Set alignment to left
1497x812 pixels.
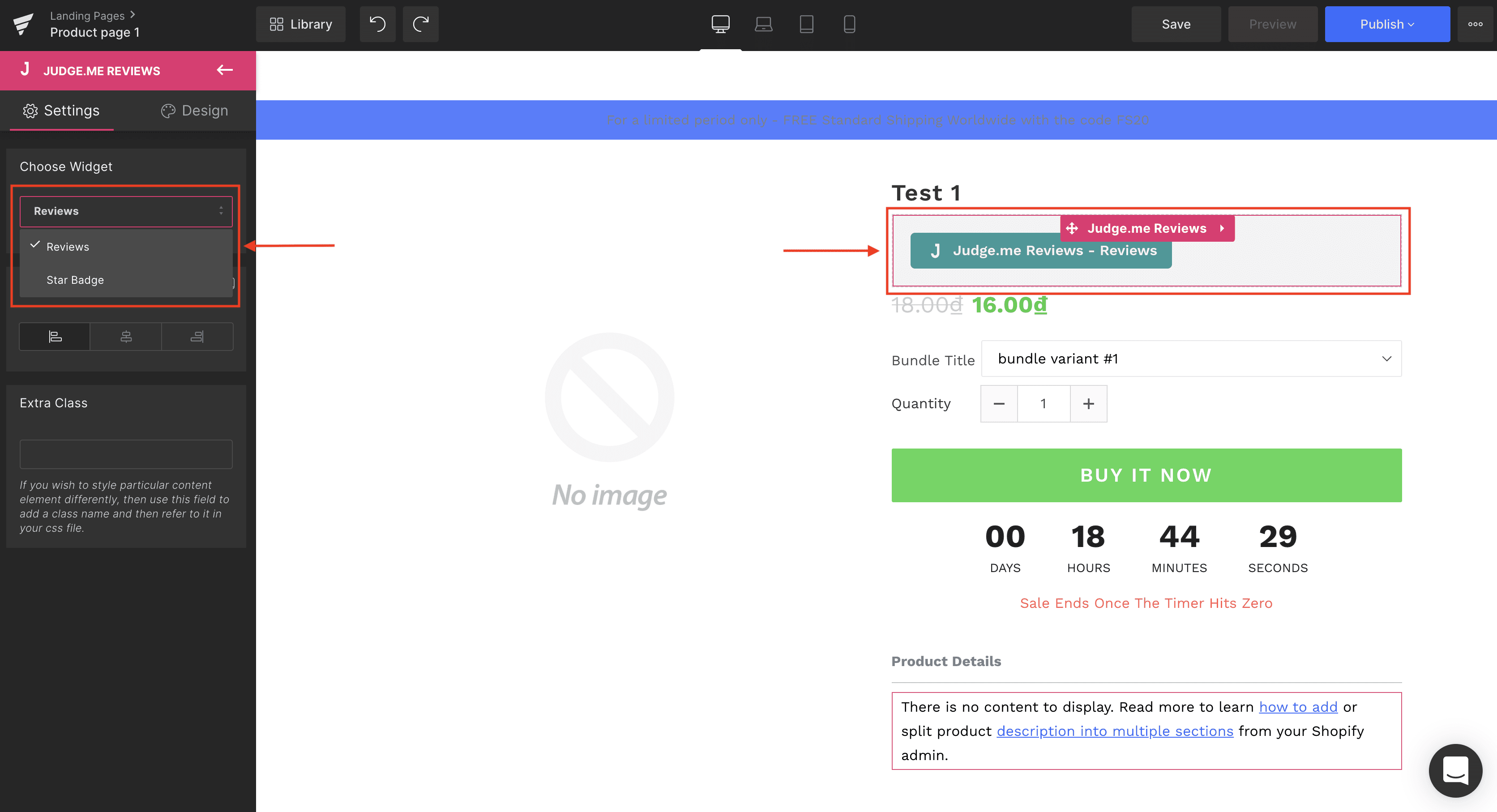(x=55, y=337)
